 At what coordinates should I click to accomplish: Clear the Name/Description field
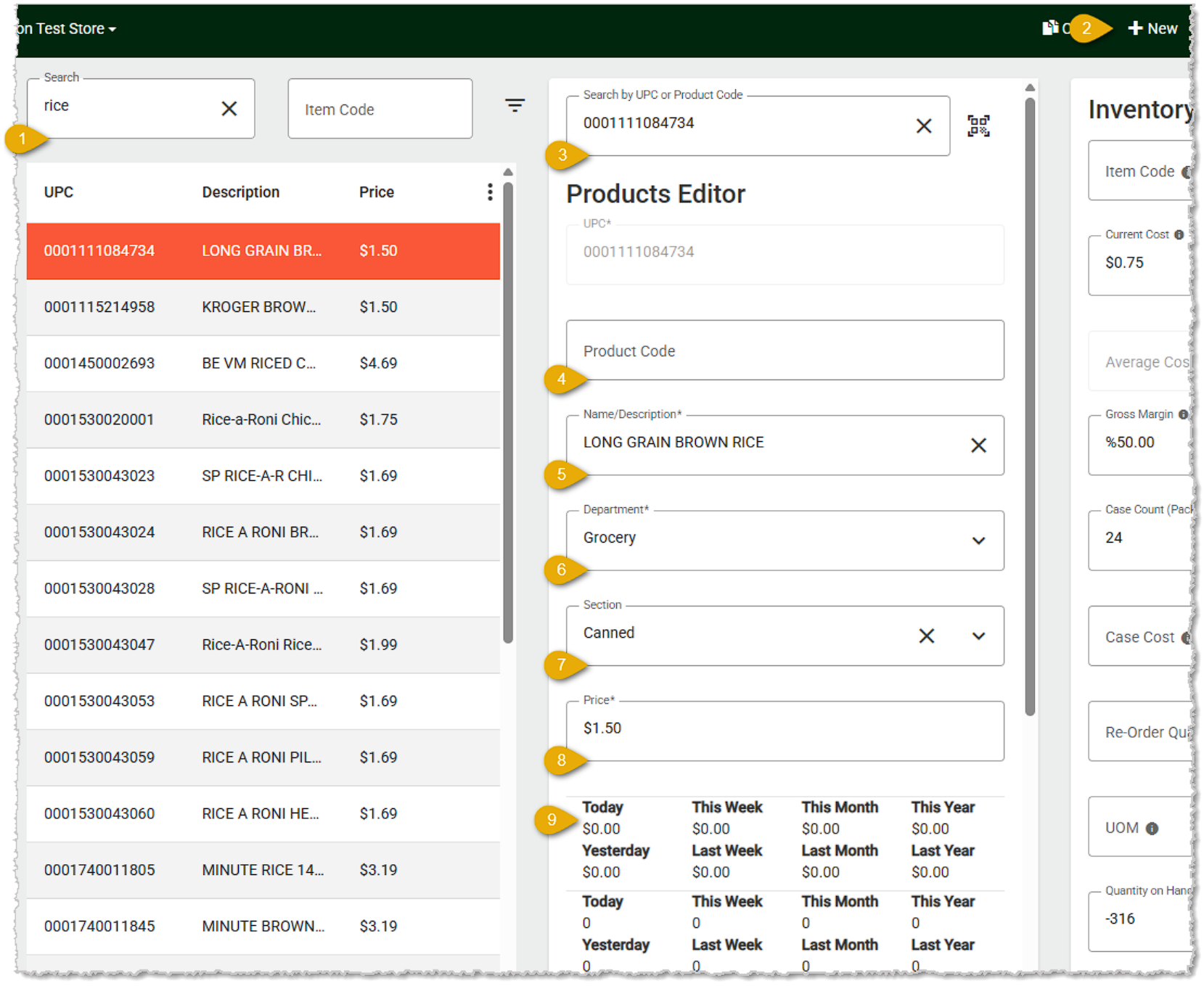[x=978, y=445]
